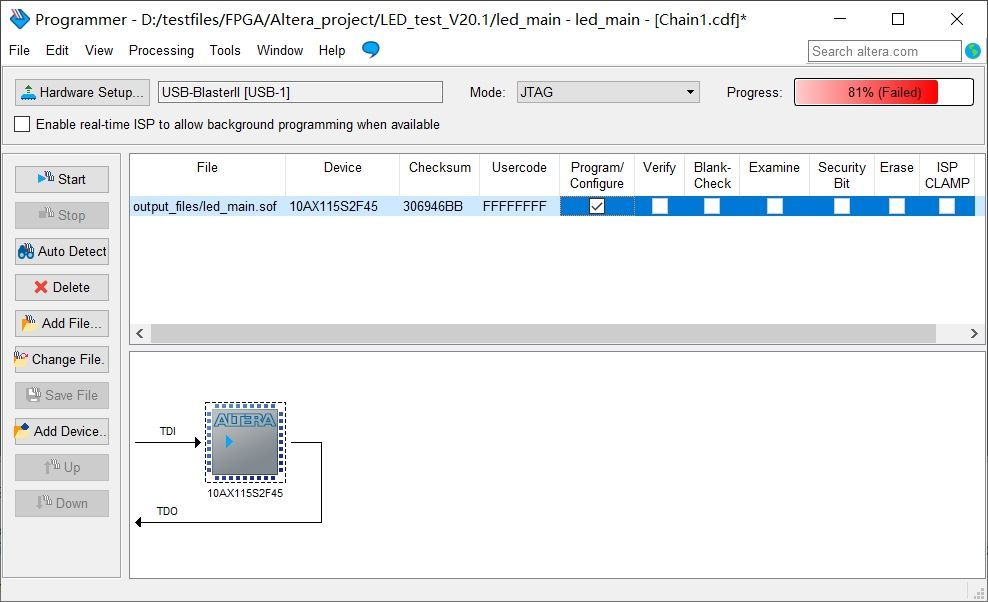This screenshot has width=988, height=602.
Task: Click Change File button
Action: pyautogui.click(x=62, y=359)
